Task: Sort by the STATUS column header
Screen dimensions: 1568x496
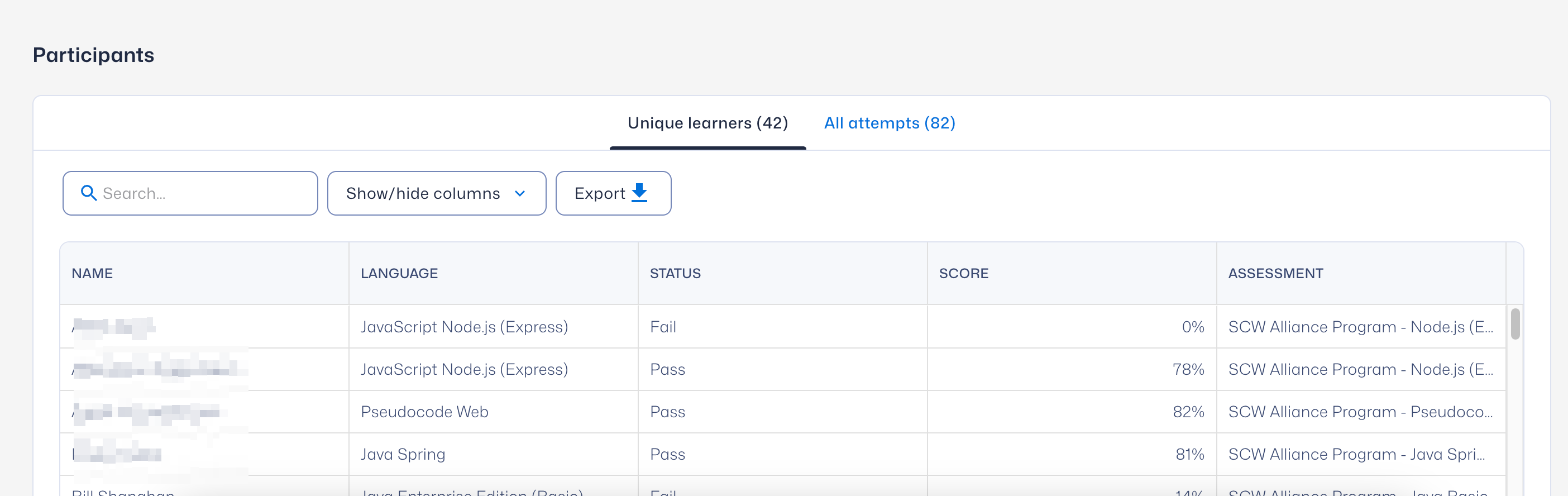Action: pyautogui.click(x=675, y=273)
